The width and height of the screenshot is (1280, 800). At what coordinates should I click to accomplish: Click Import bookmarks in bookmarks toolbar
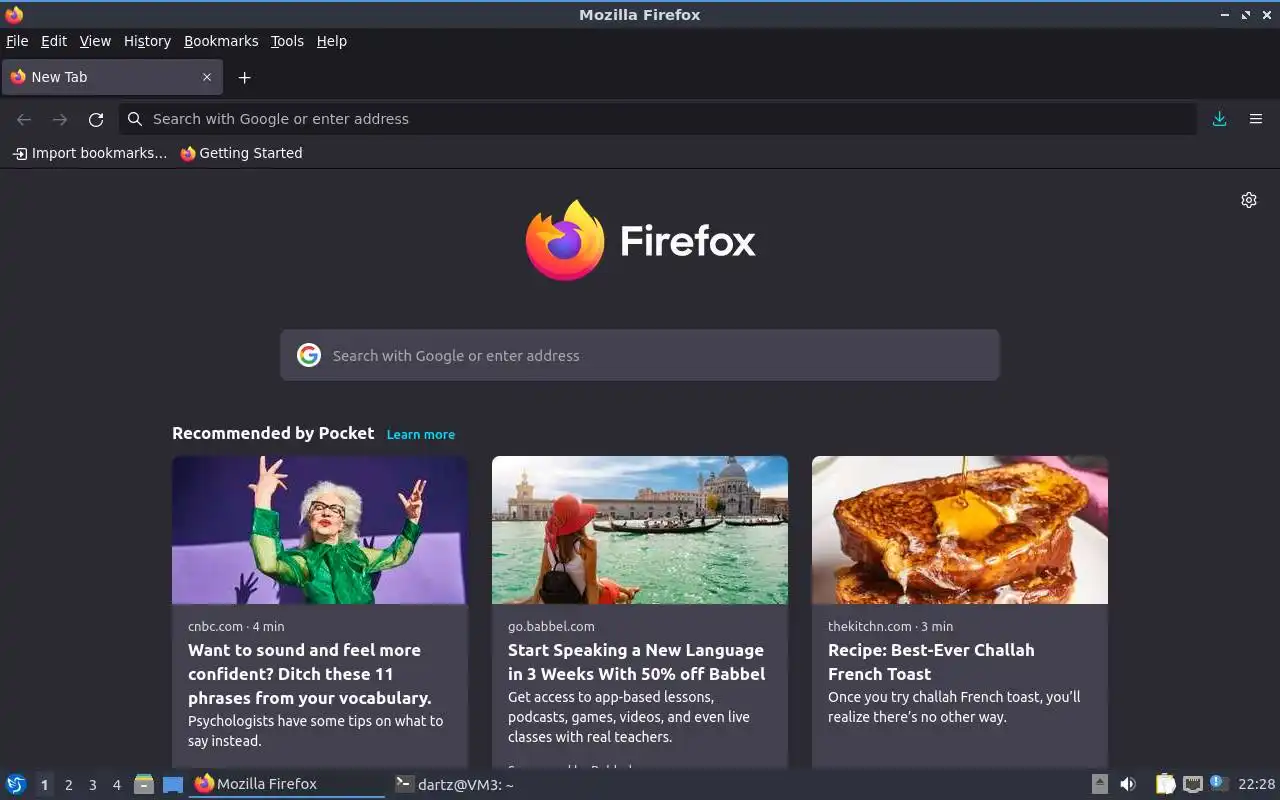tap(90, 153)
